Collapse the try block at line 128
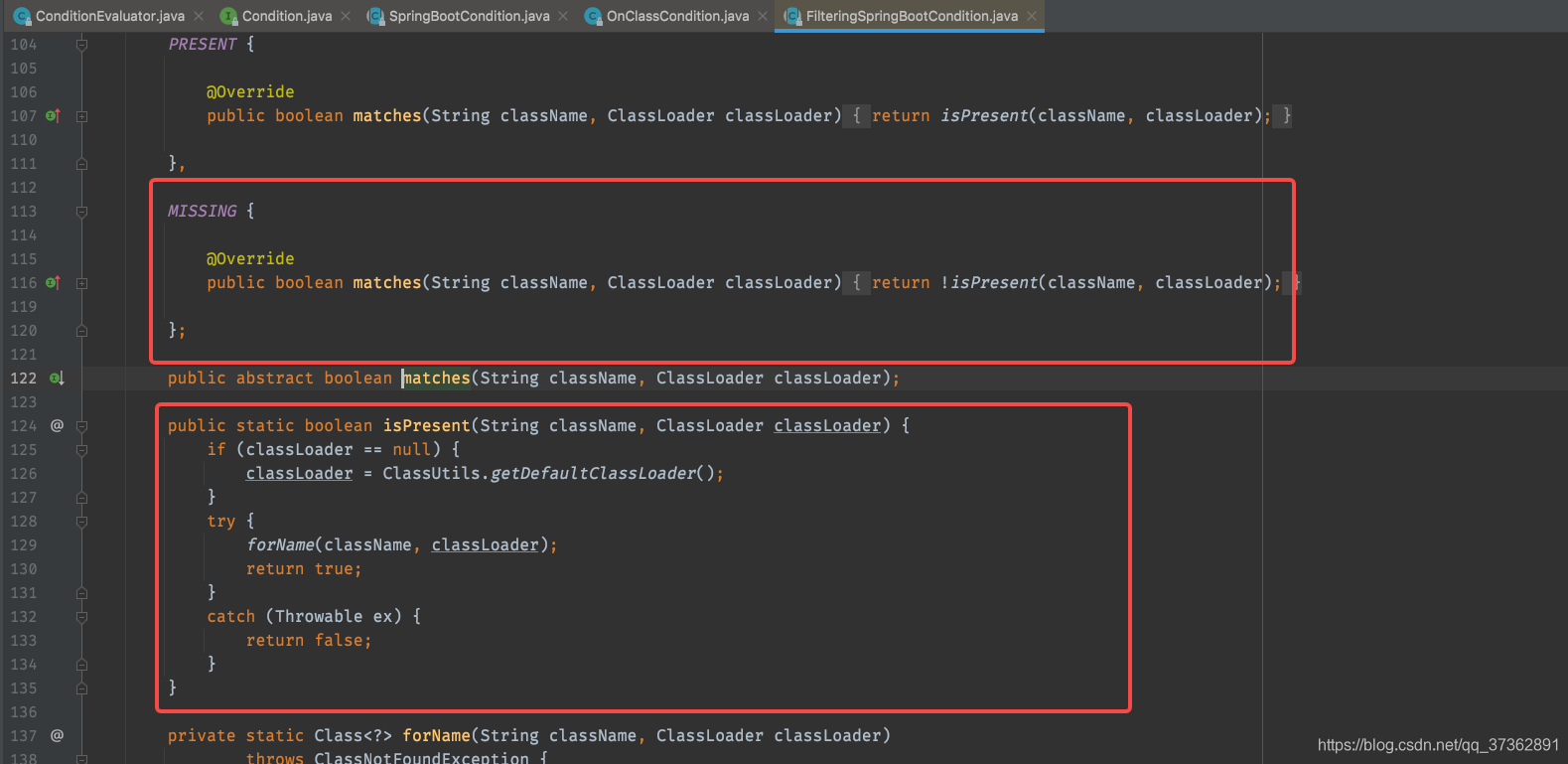Image resolution: width=1568 pixels, height=764 pixels. tap(82, 522)
